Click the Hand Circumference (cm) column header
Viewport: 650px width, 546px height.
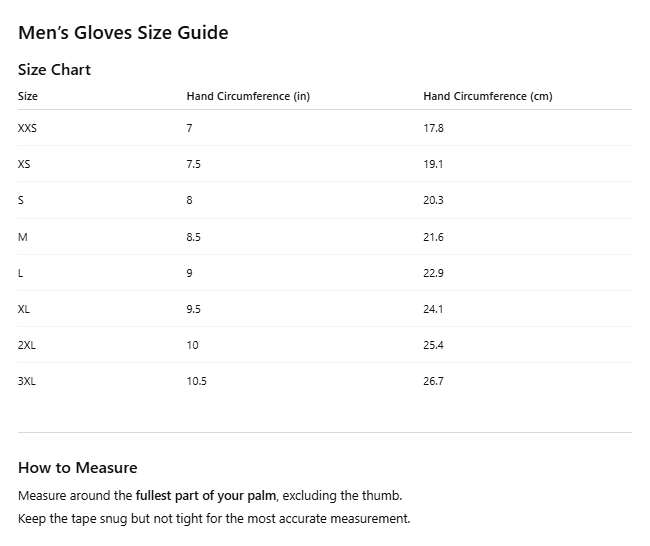click(487, 97)
